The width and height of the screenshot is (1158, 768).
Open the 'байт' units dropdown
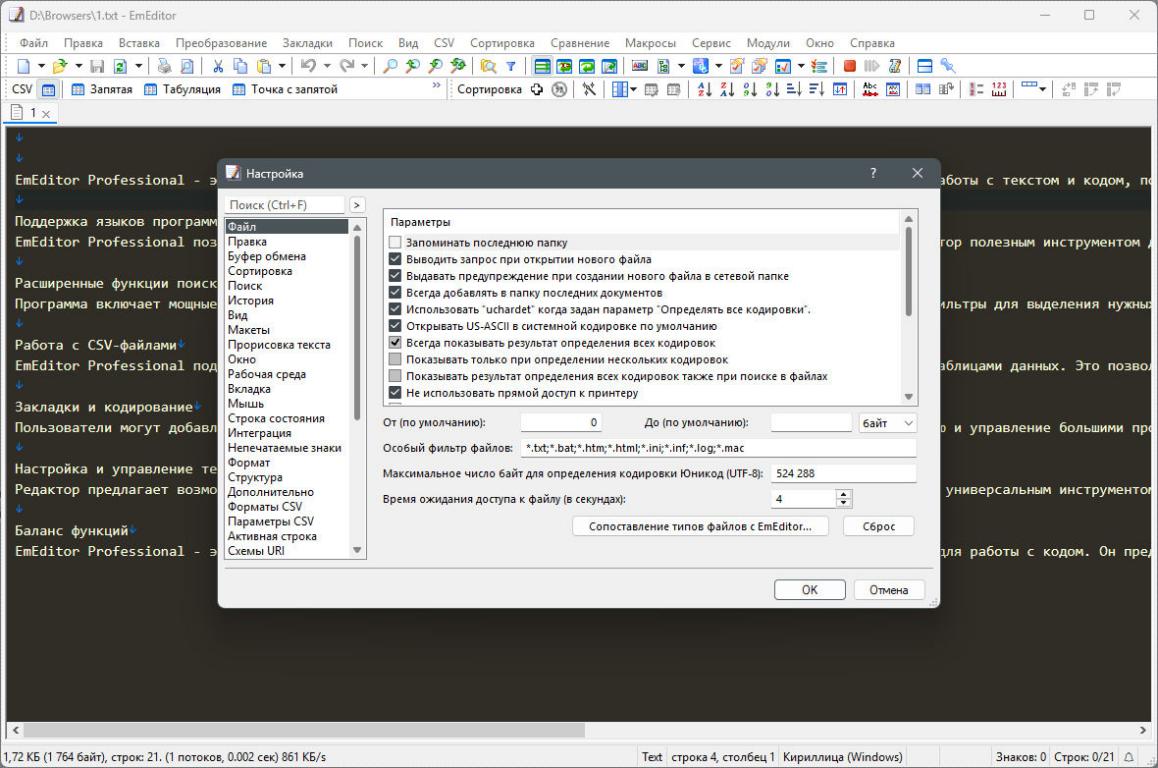[887, 423]
